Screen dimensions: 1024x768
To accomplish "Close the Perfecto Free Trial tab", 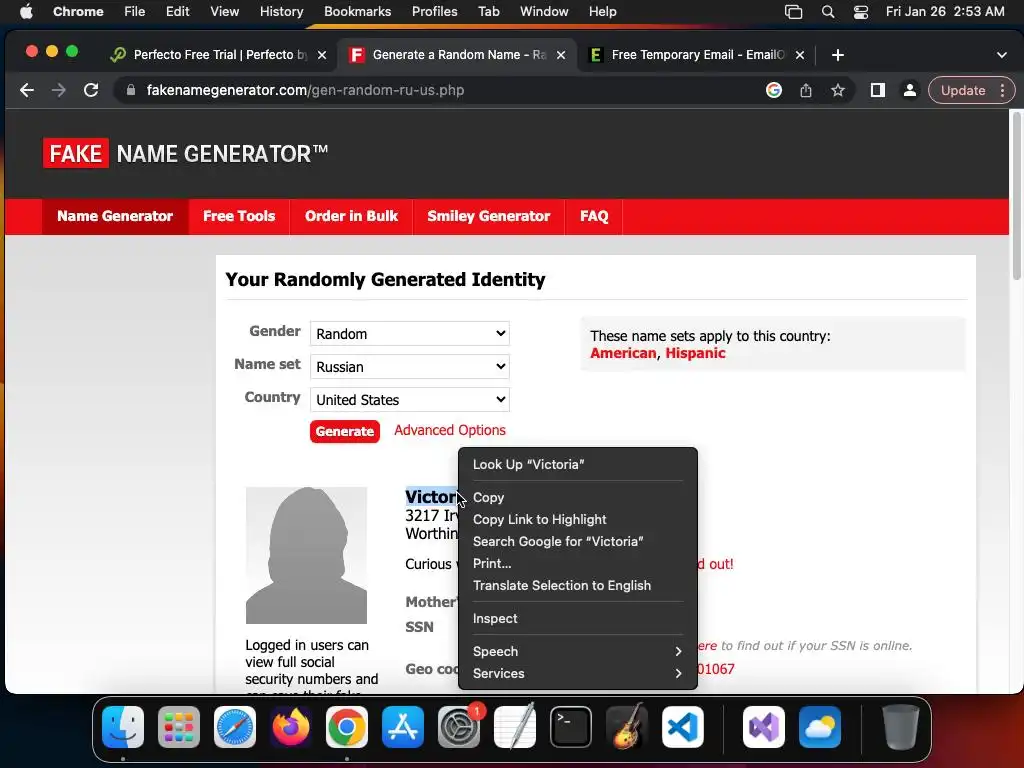I will tap(322, 55).
